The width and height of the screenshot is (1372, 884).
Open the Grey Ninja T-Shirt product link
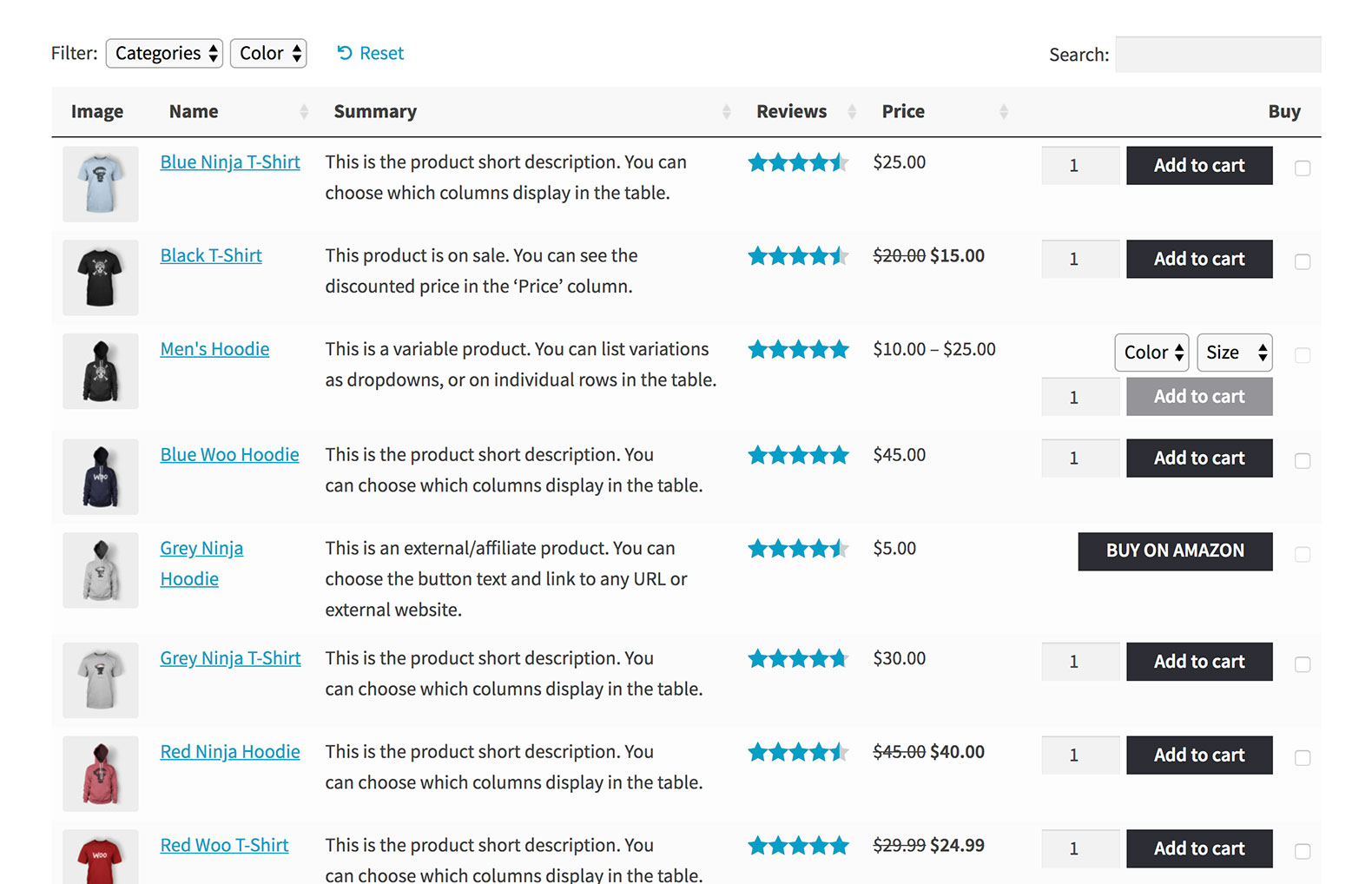(x=230, y=658)
